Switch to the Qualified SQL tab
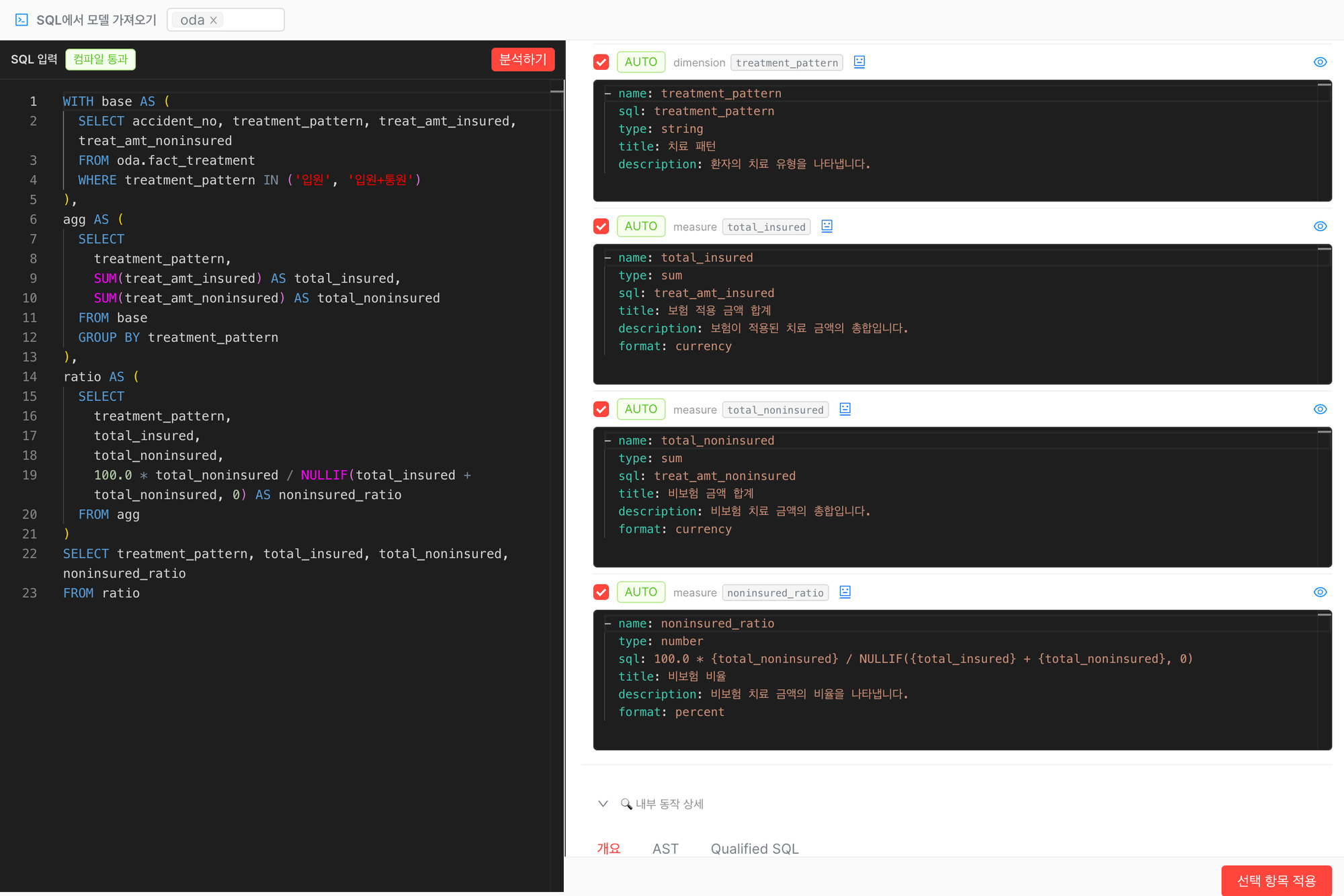This screenshot has width=1344, height=896. pos(755,848)
